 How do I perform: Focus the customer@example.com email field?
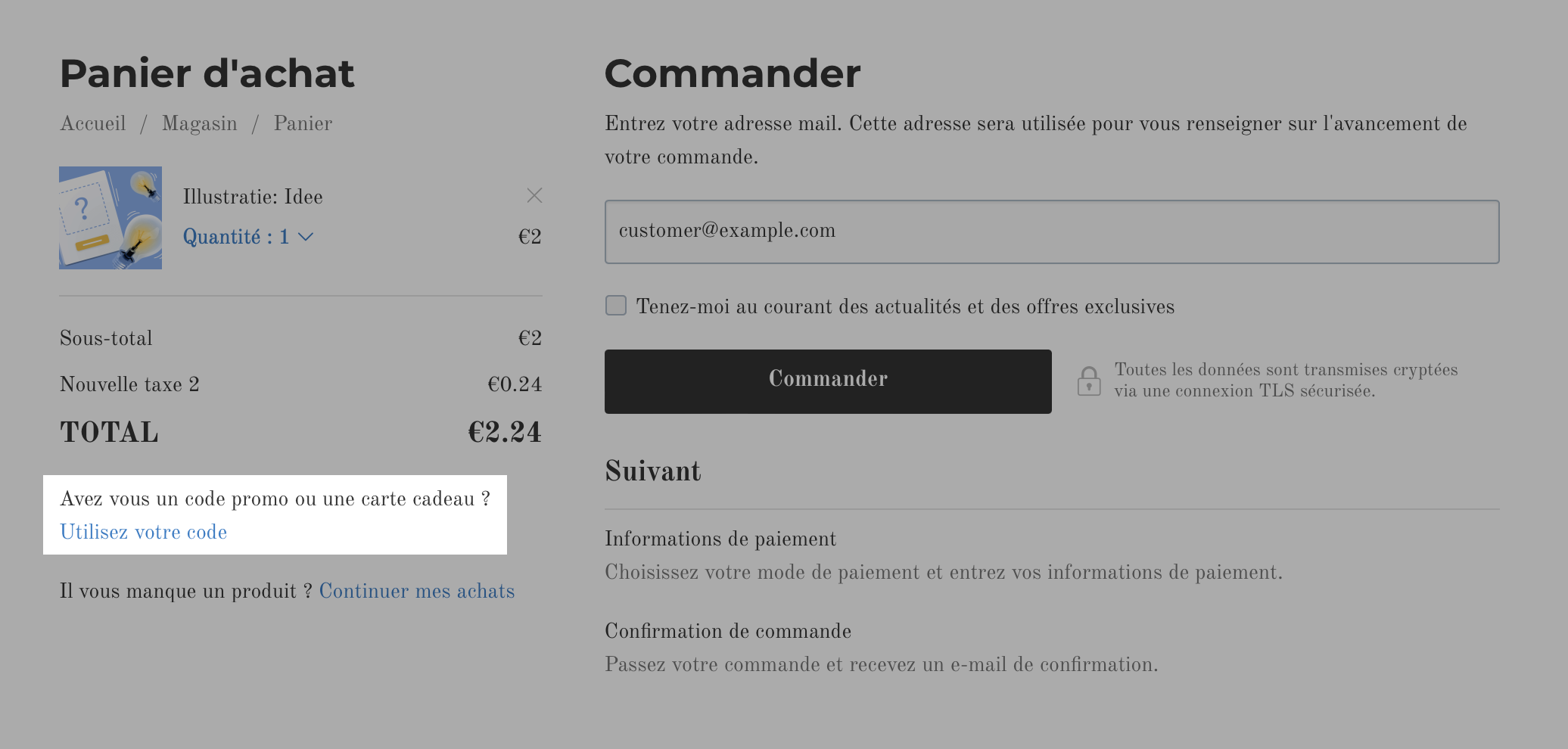tap(1052, 232)
